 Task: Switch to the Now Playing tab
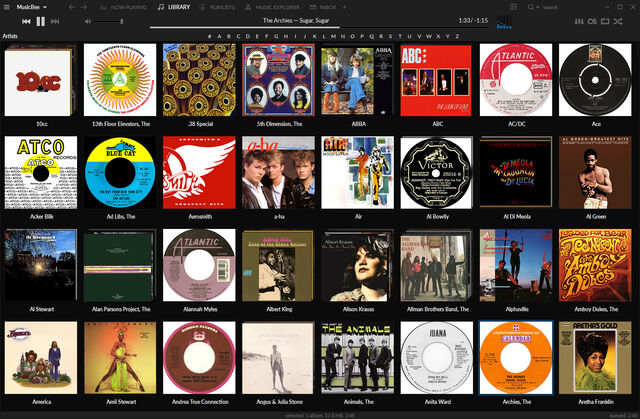[123, 7]
